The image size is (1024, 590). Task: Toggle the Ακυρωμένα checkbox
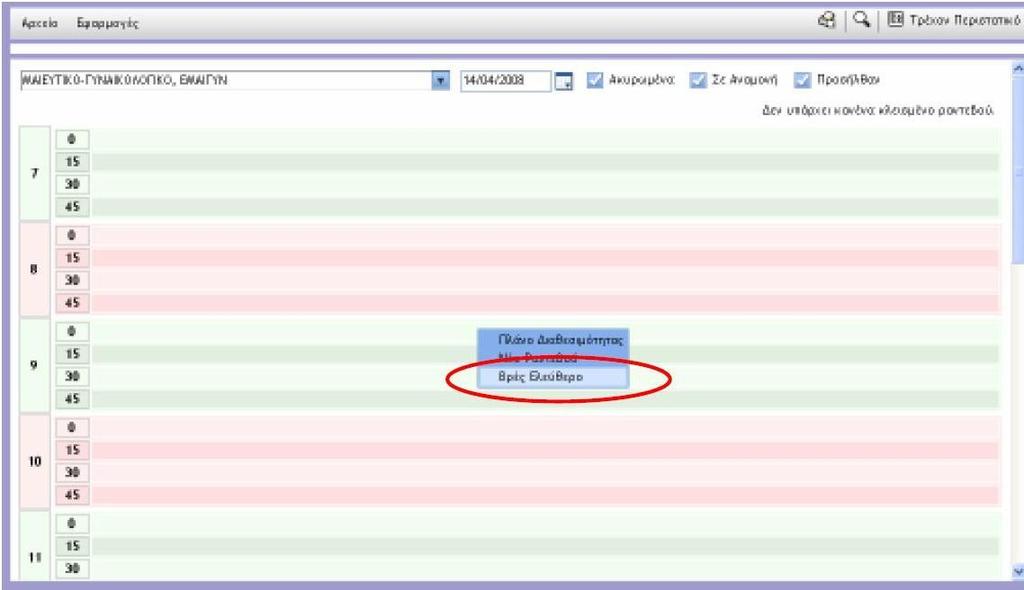594,80
